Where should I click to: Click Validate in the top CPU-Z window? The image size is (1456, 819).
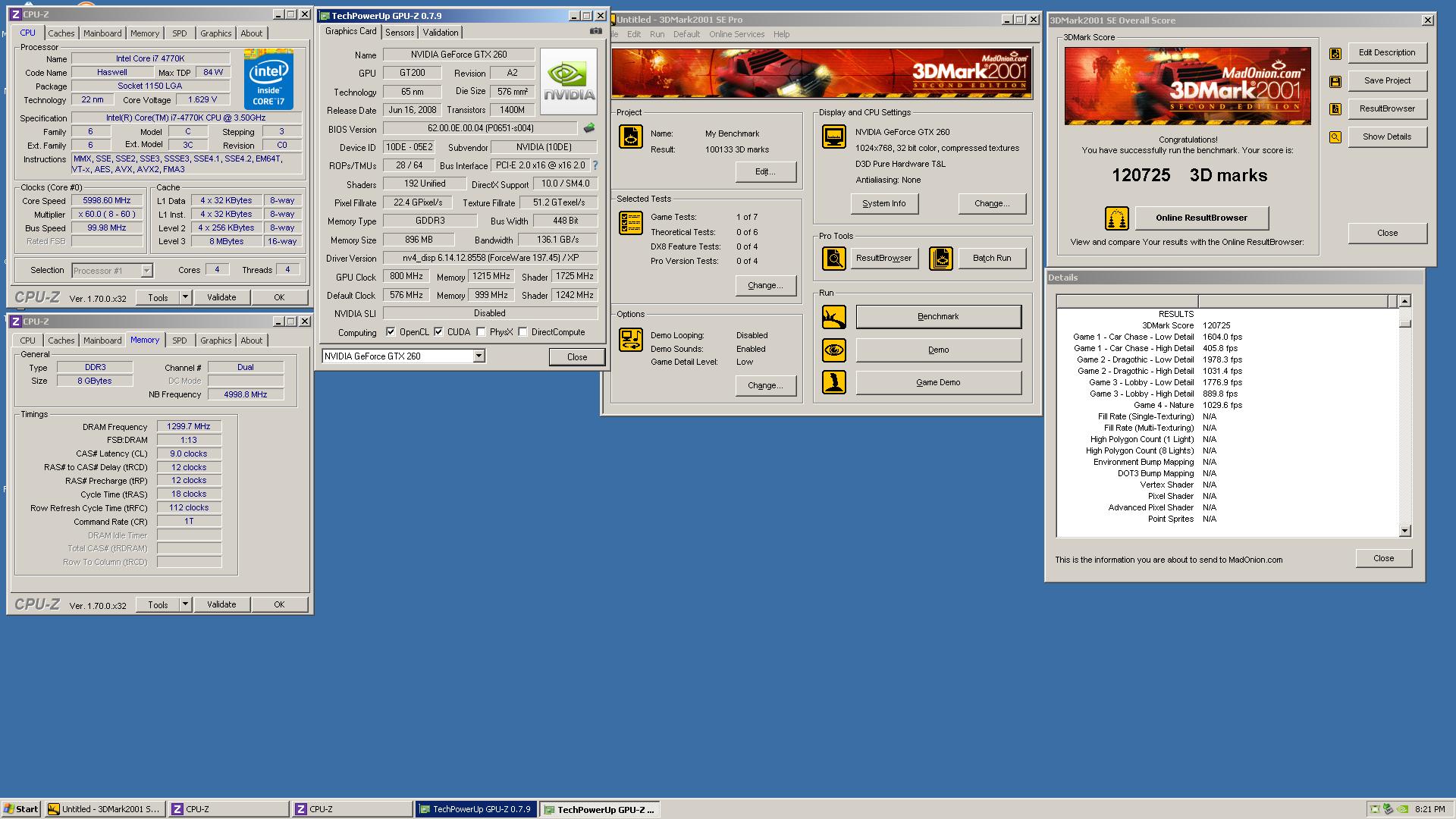pos(221,297)
